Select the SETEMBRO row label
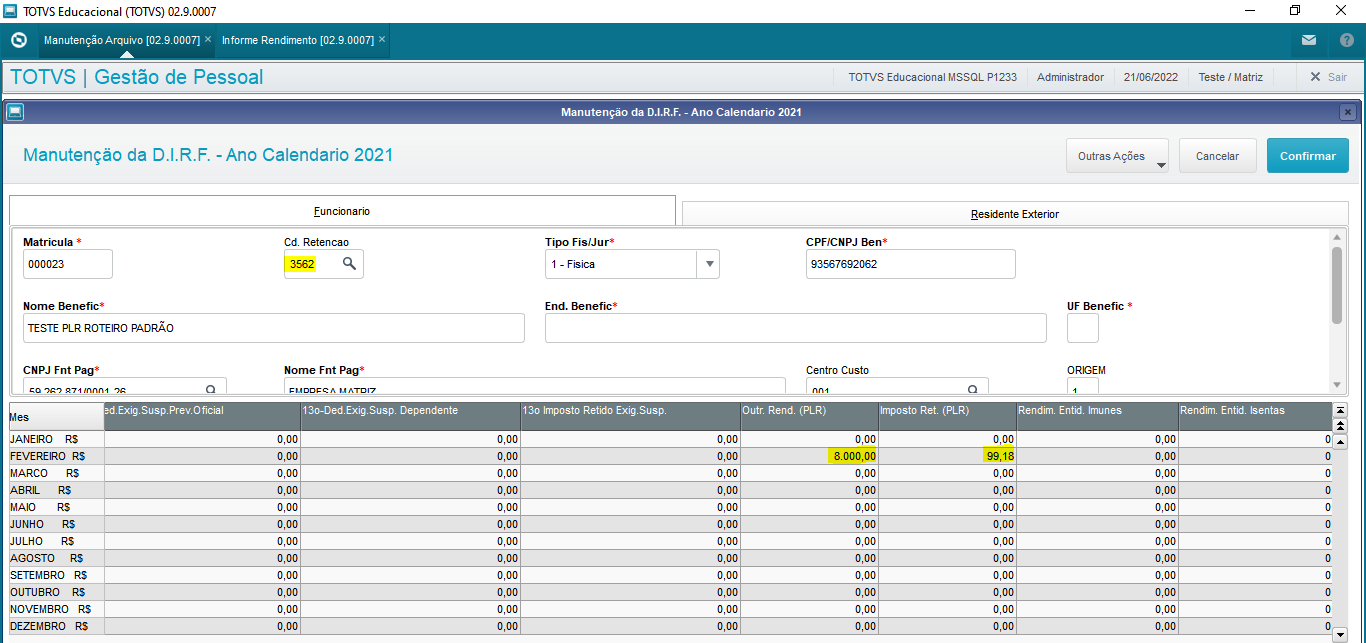The height and width of the screenshot is (643, 1366). pyautogui.click(x=56, y=575)
